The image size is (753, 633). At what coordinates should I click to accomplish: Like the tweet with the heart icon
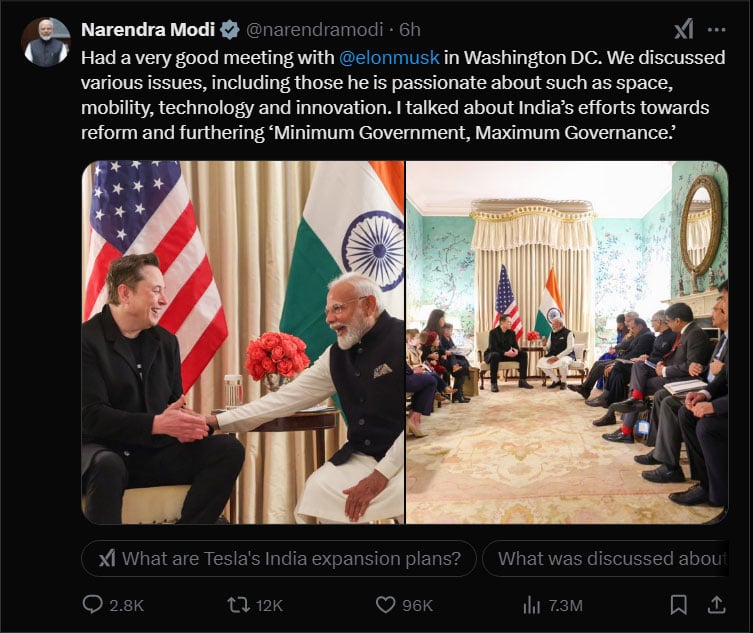click(x=386, y=605)
